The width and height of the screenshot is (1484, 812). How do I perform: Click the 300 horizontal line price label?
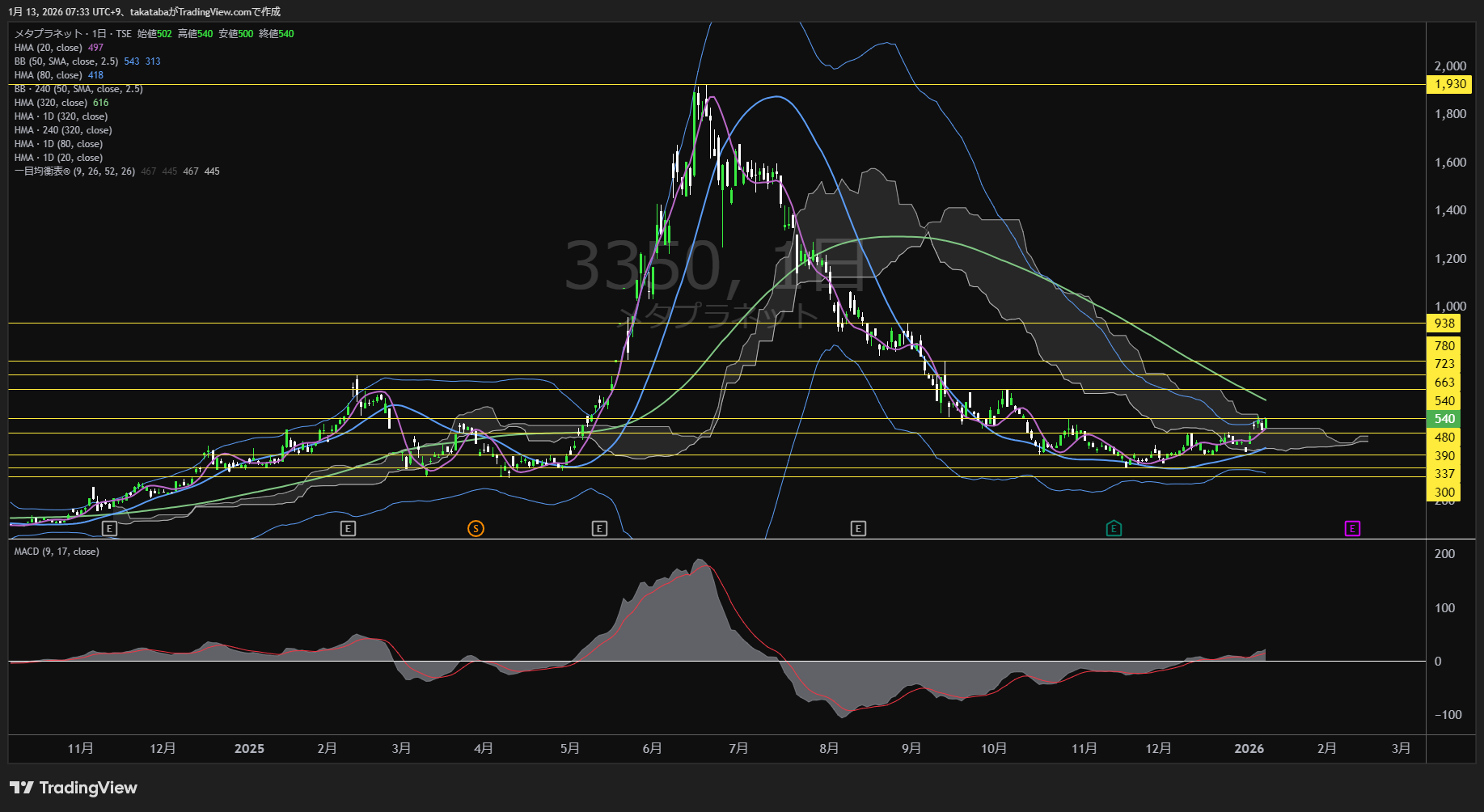point(1444,493)
